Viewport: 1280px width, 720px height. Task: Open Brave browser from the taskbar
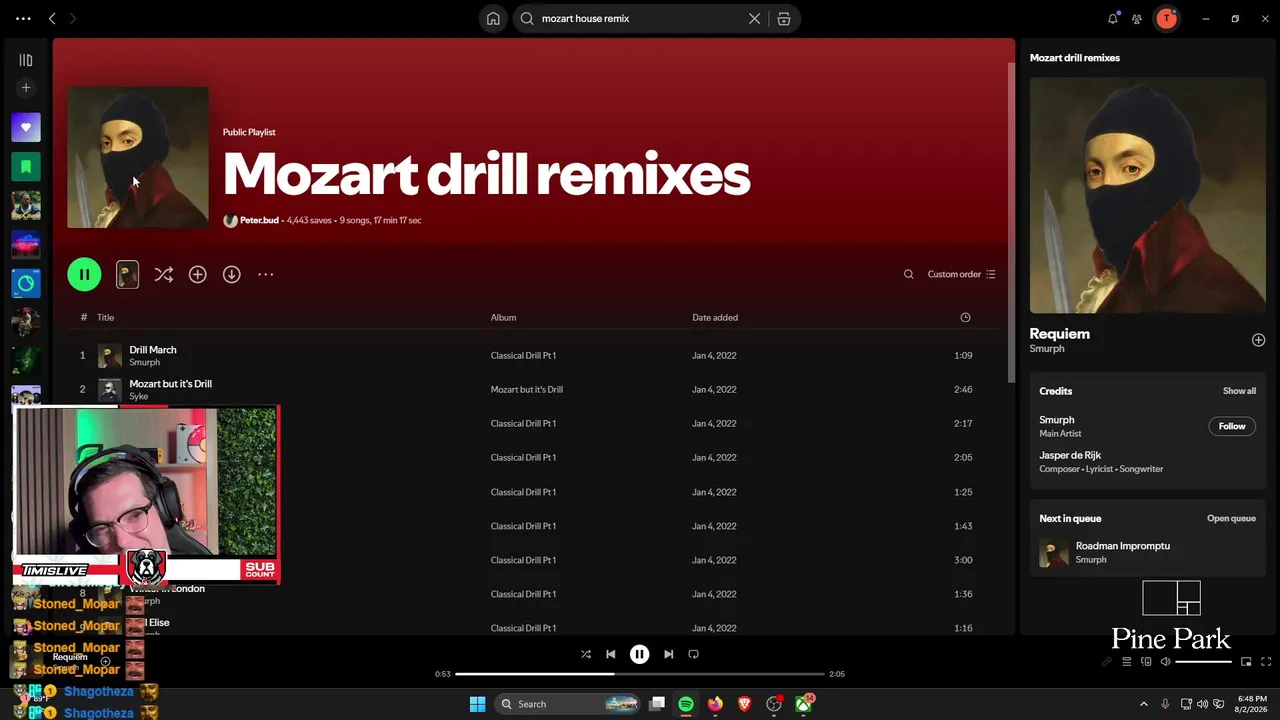click(x=744, y=704)
